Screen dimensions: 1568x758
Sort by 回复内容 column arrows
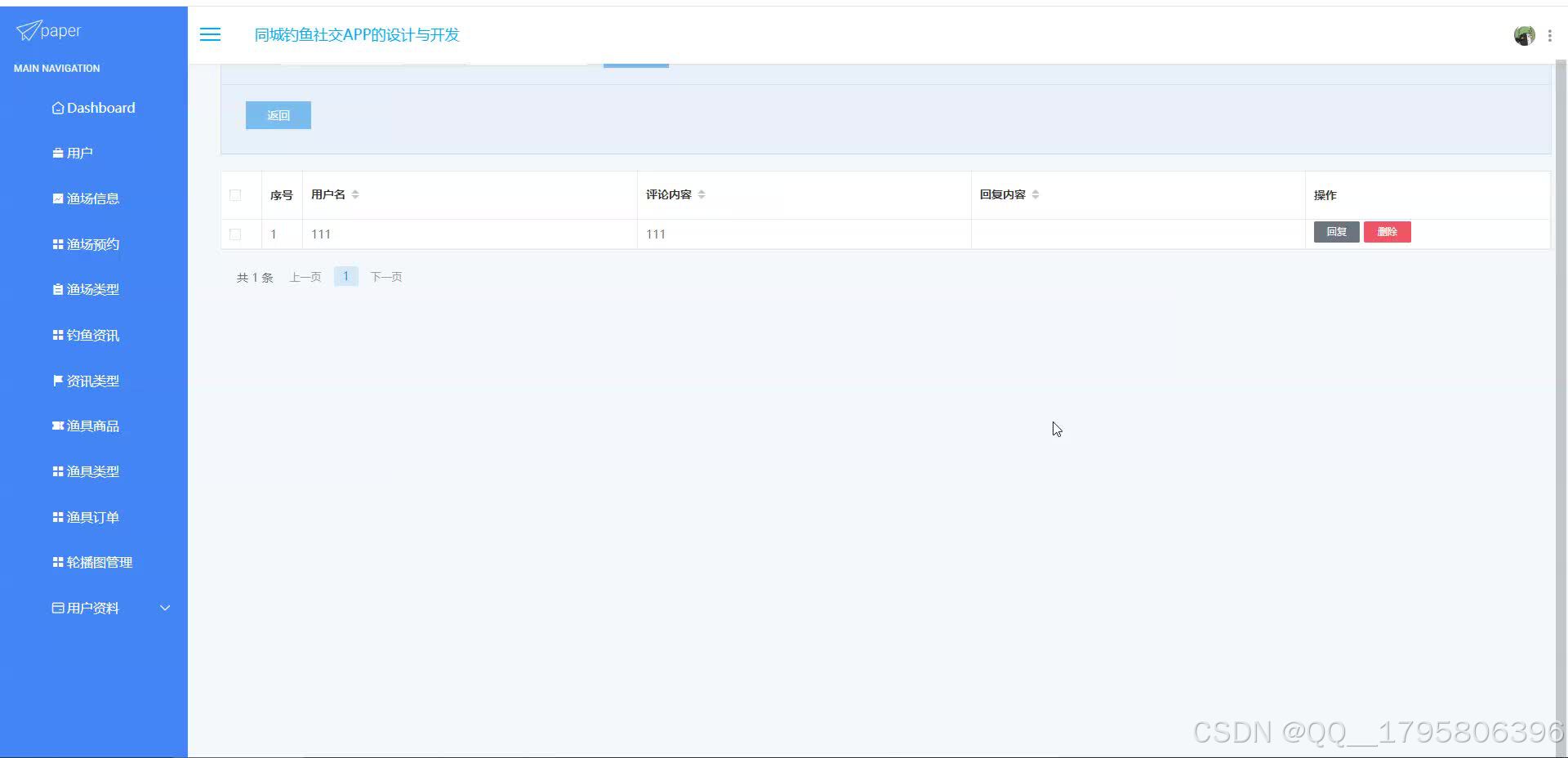coord(1036,194)
